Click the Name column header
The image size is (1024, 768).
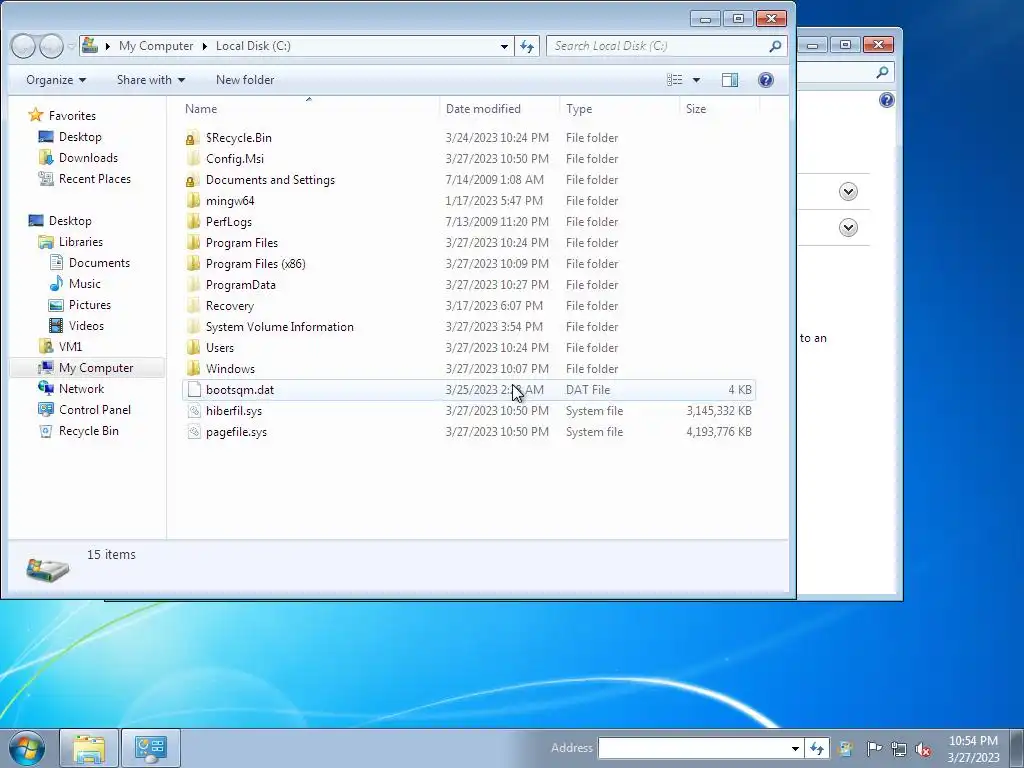tap(309, 108)
